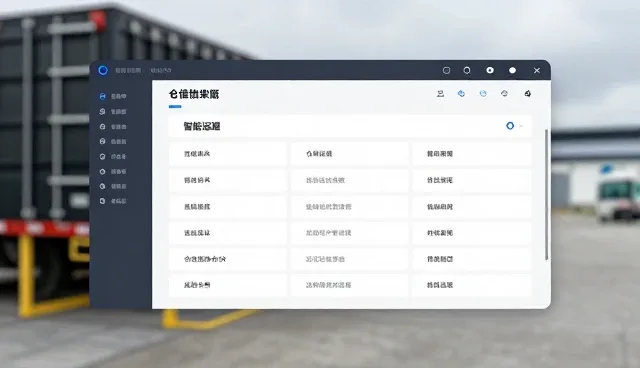640x368 pixels.
Task: Click the greyed text in the middle column's last card
Action: click(329, 285)
